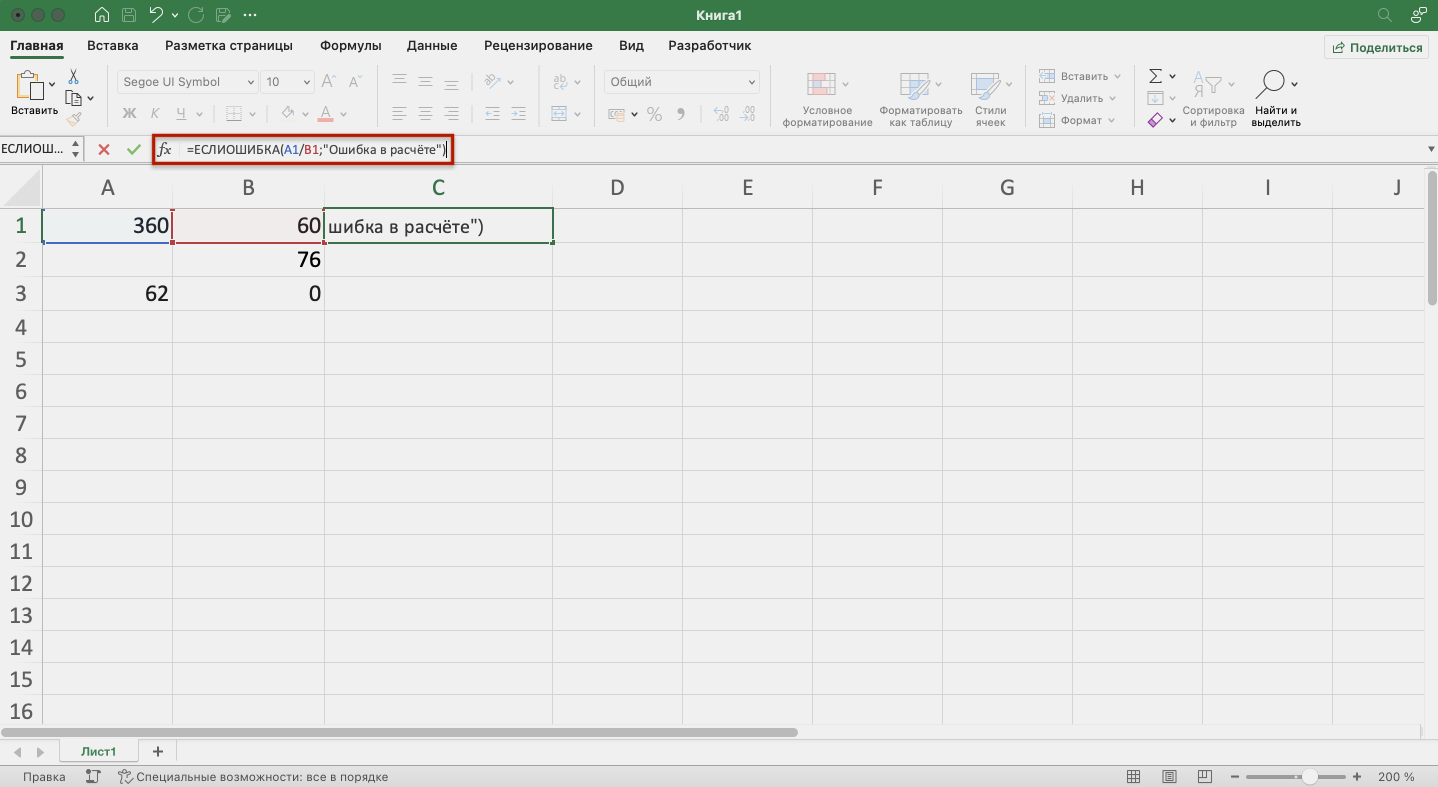Screen dimensions: 1438x787
Task: Confirm formula entry with the green checkmark
Action: (x=134, y=149)
